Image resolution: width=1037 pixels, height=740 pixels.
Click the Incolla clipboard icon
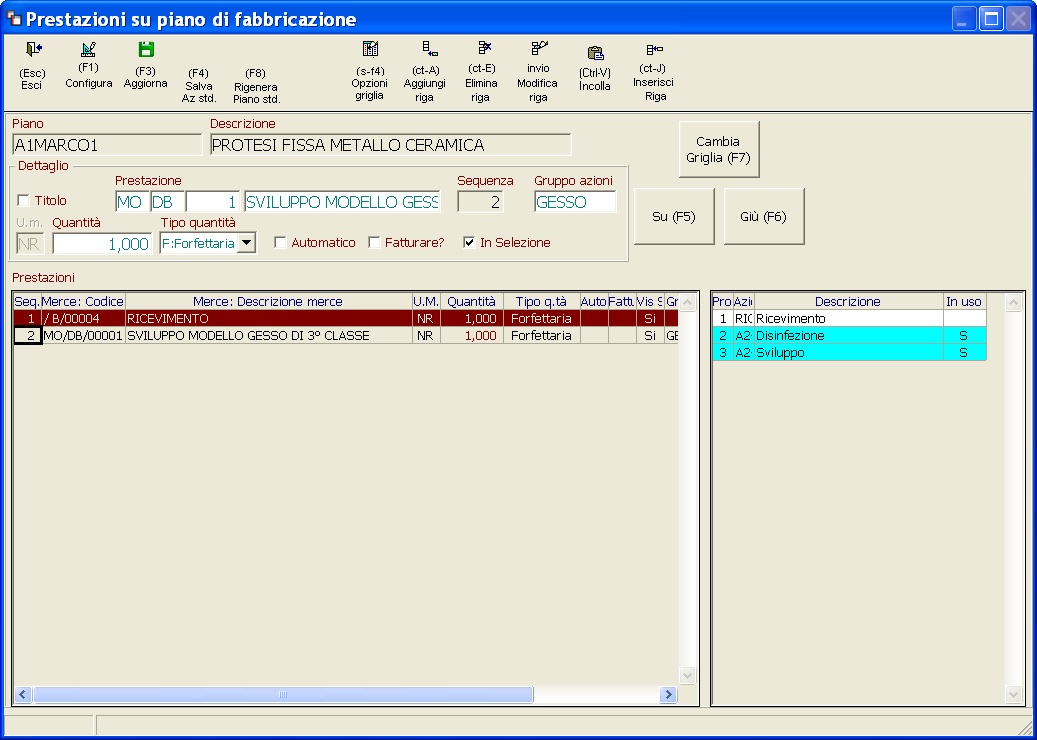point(595,53)
